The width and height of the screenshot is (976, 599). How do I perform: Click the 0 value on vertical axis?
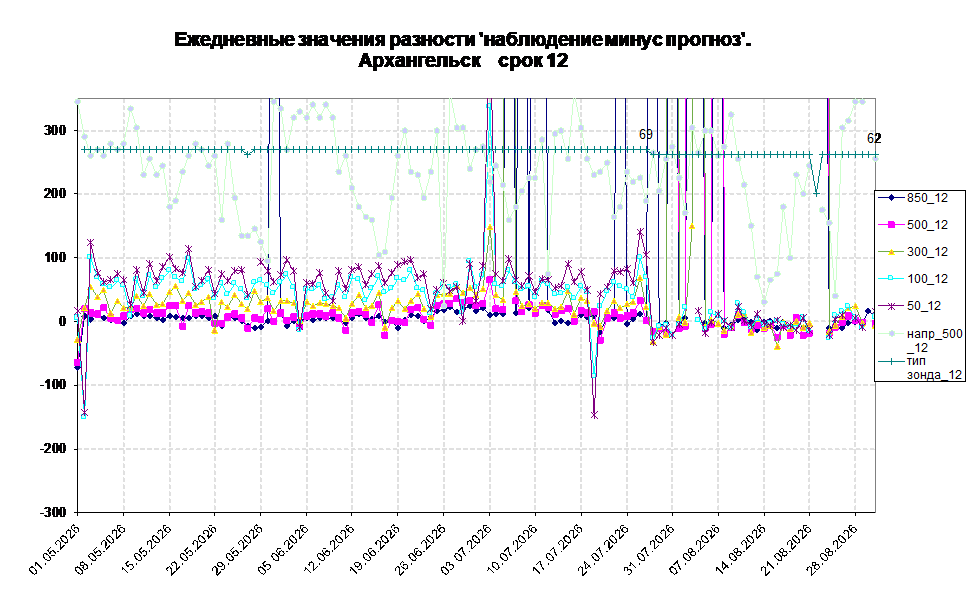62,321
